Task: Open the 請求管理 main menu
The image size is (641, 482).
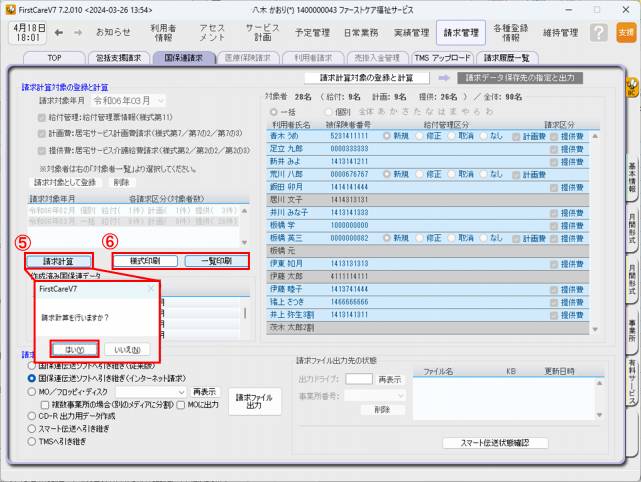Action: (460, 33)
